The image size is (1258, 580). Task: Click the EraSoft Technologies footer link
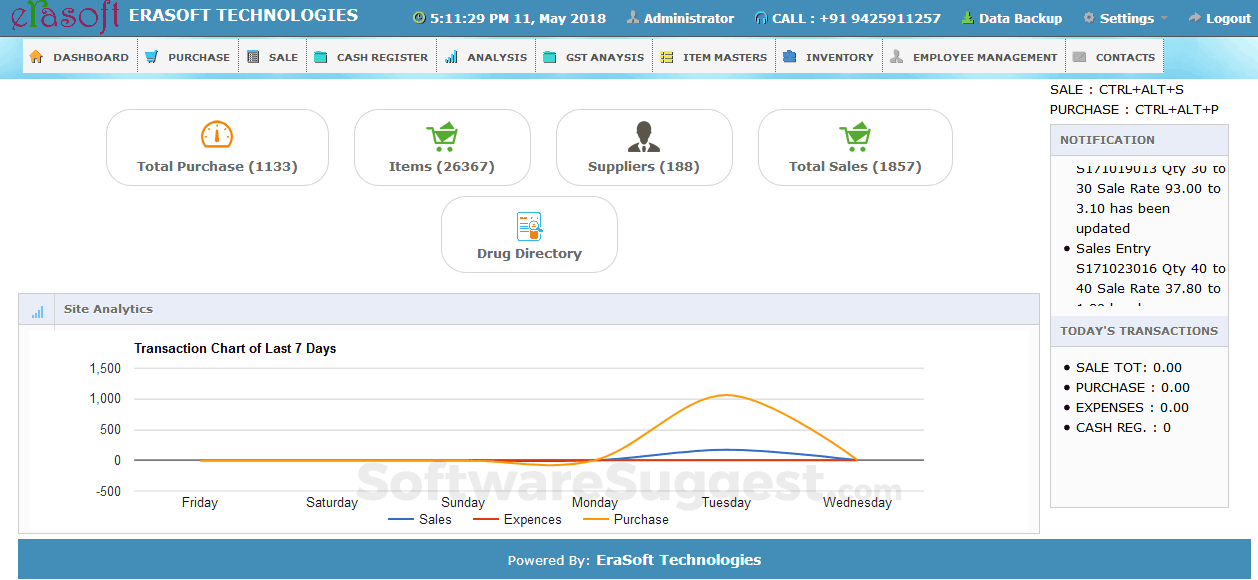(x=679, y=560)
